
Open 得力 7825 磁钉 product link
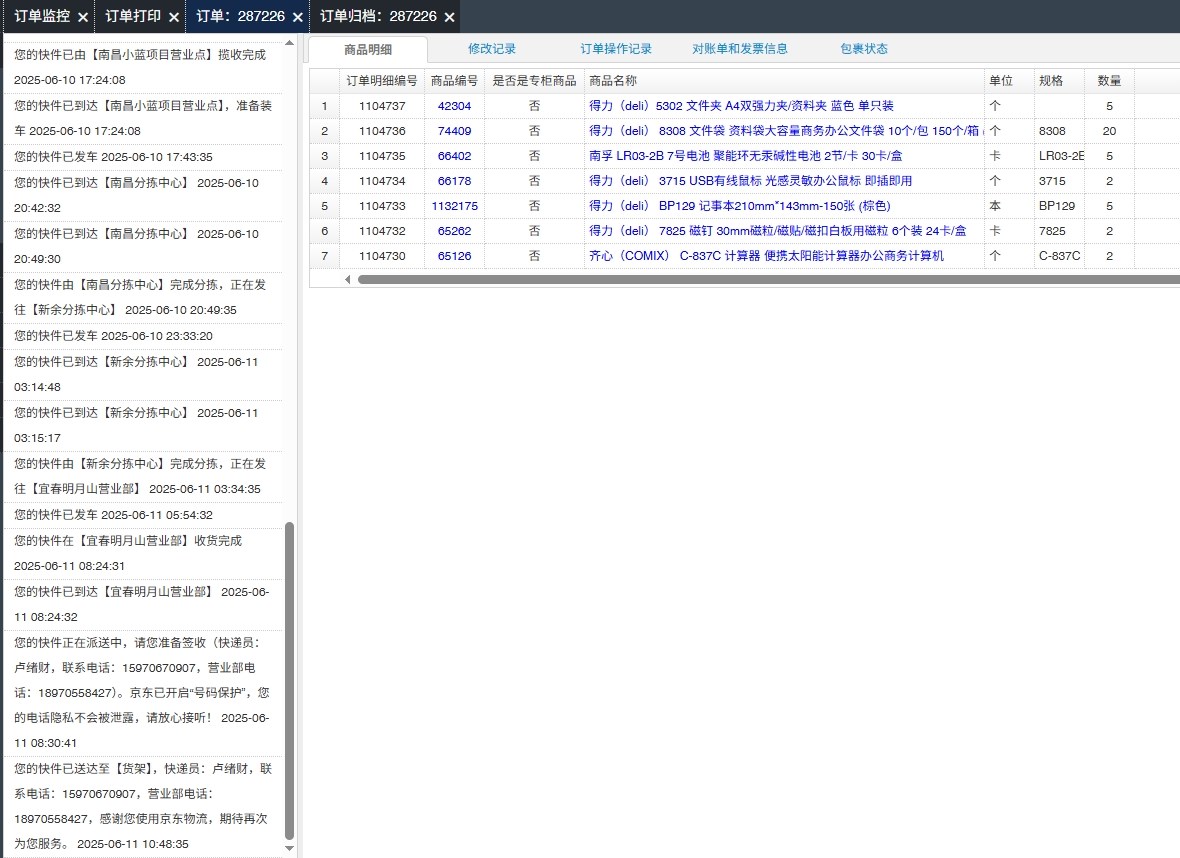tap(777, 231)
